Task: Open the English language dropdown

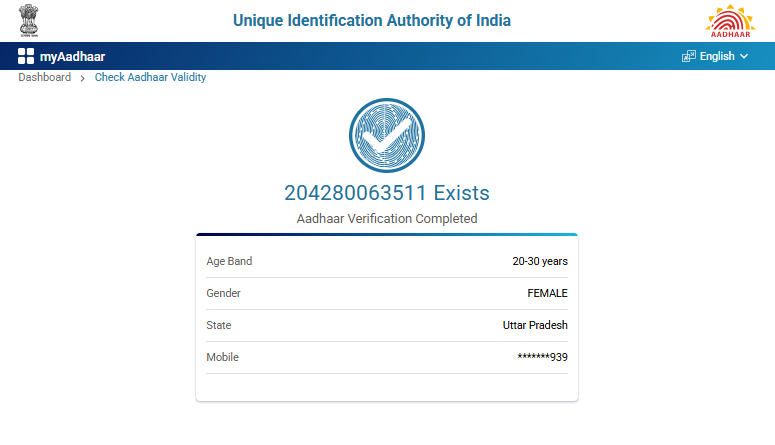Action: point(717,56)
